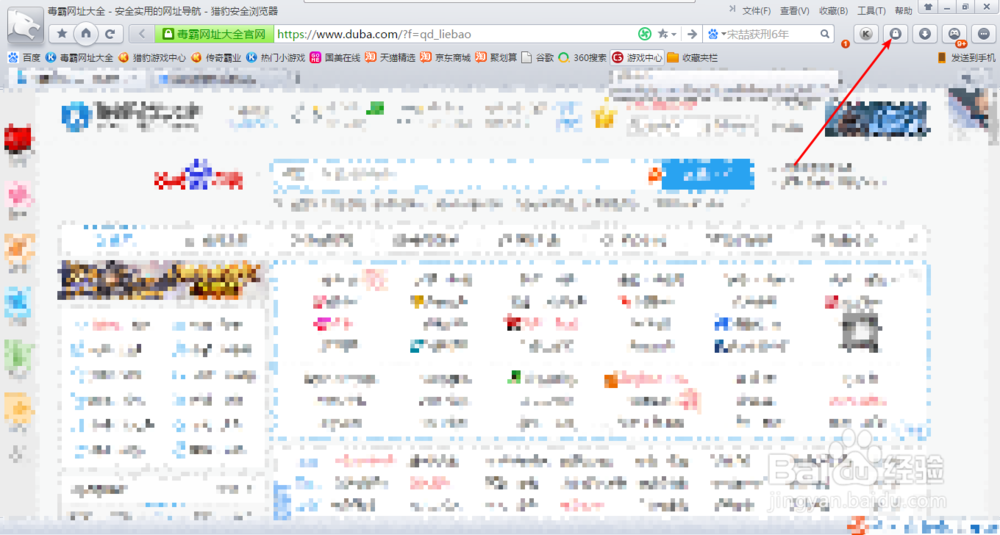
Task: Open the 帮助 menu
Action: click(x=903, y=11)
